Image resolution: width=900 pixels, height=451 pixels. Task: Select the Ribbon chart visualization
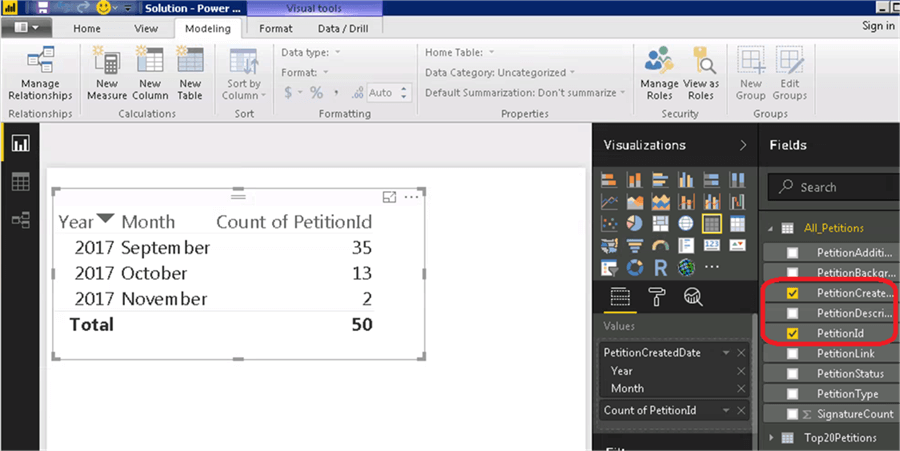737,202
